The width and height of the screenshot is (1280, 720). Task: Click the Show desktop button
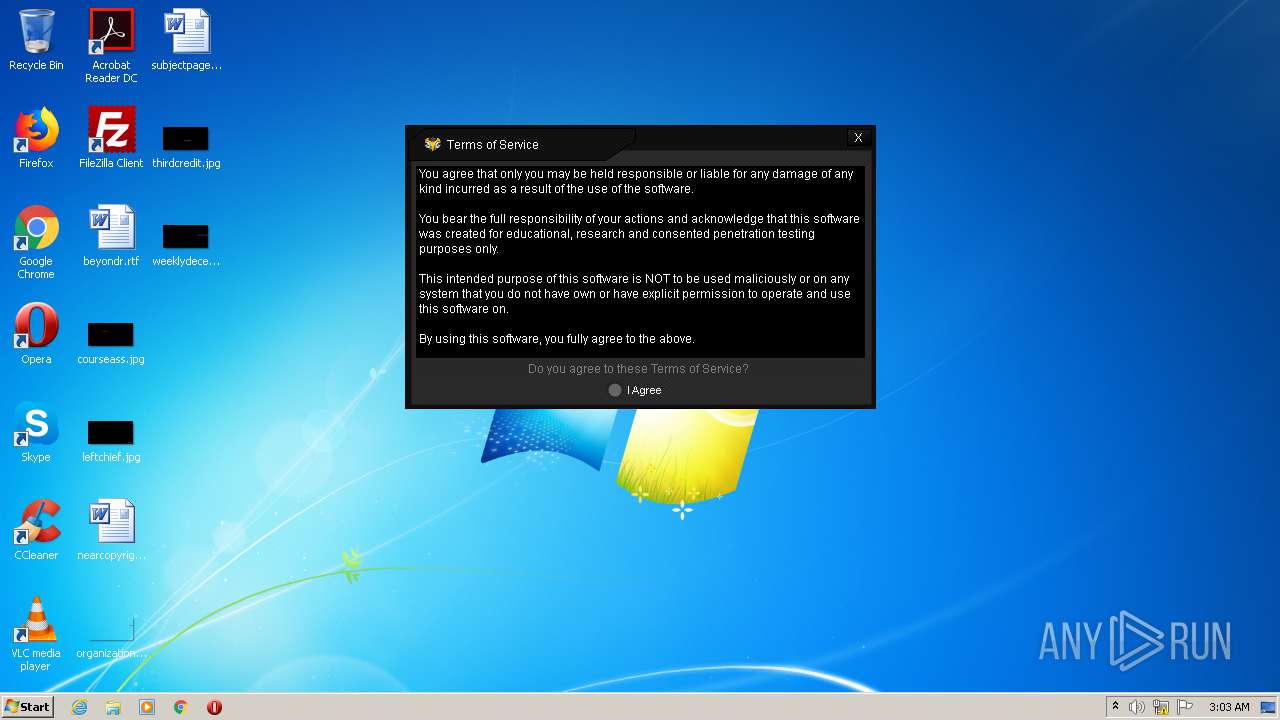click(x=1269, y=707)
